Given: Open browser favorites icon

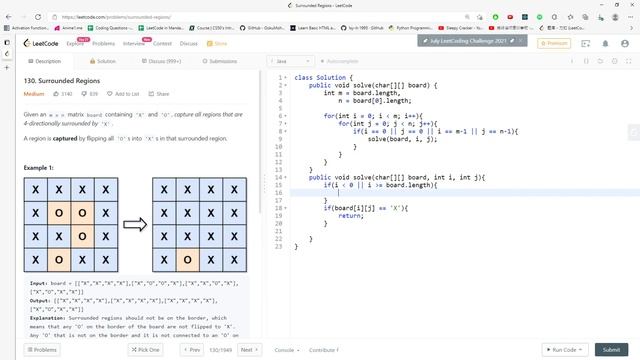Looking at the screenshot, I should coord(570,17).
